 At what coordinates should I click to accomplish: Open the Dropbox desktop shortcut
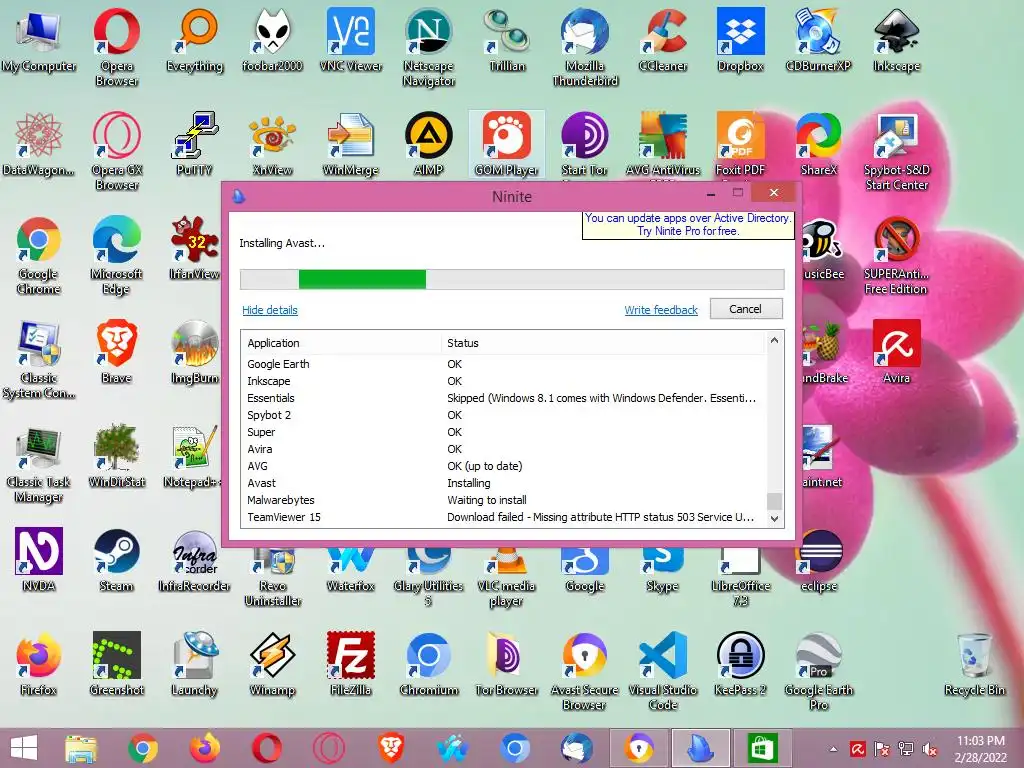tap(741, 39)
